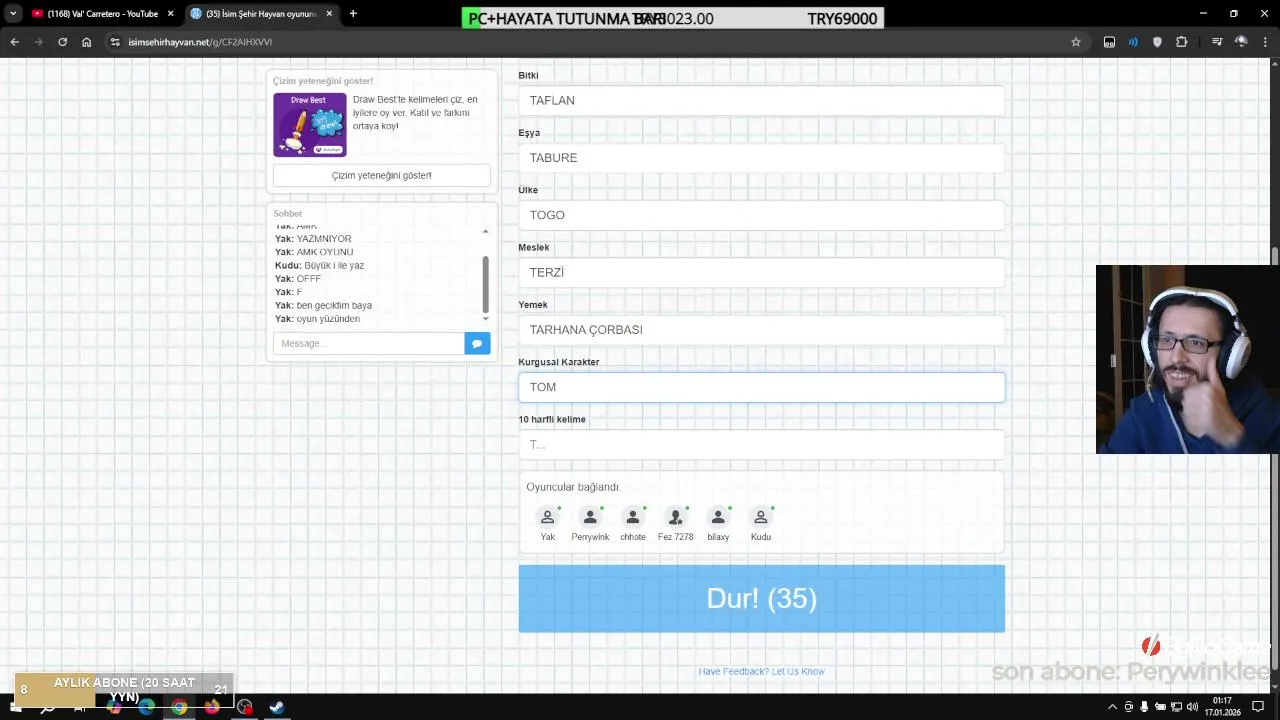
Task: Click the Yemek field containing TARHANA ÇORBASI
Action: pyautogui.click(x=761, y=330)
